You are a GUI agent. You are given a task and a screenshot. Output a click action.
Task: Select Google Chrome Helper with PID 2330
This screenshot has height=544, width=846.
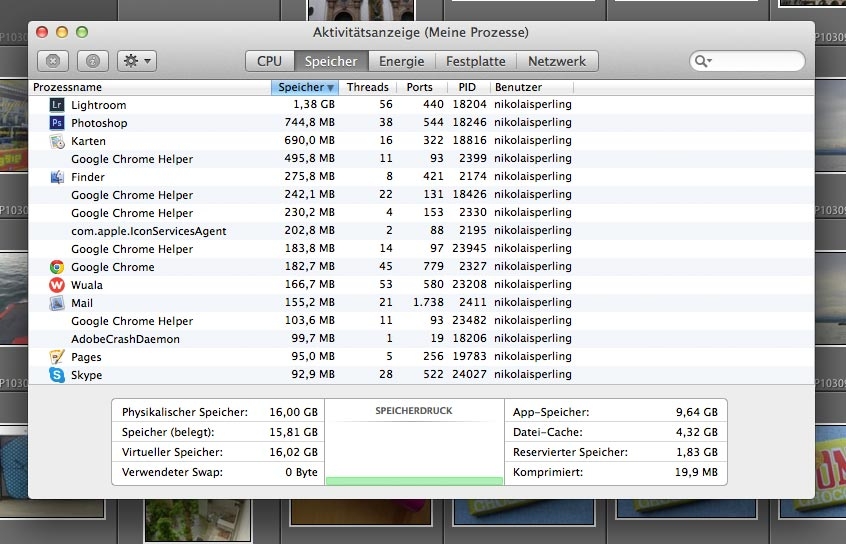coord(132,213)
